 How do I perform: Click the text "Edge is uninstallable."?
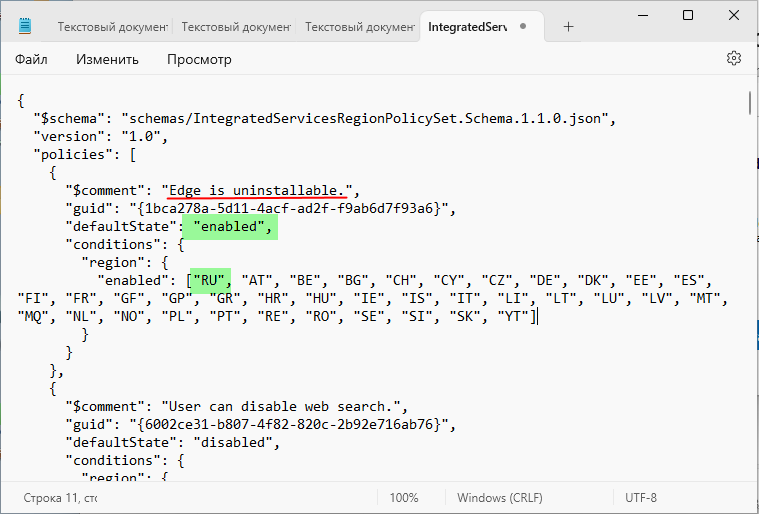click(x=257, y=190)
